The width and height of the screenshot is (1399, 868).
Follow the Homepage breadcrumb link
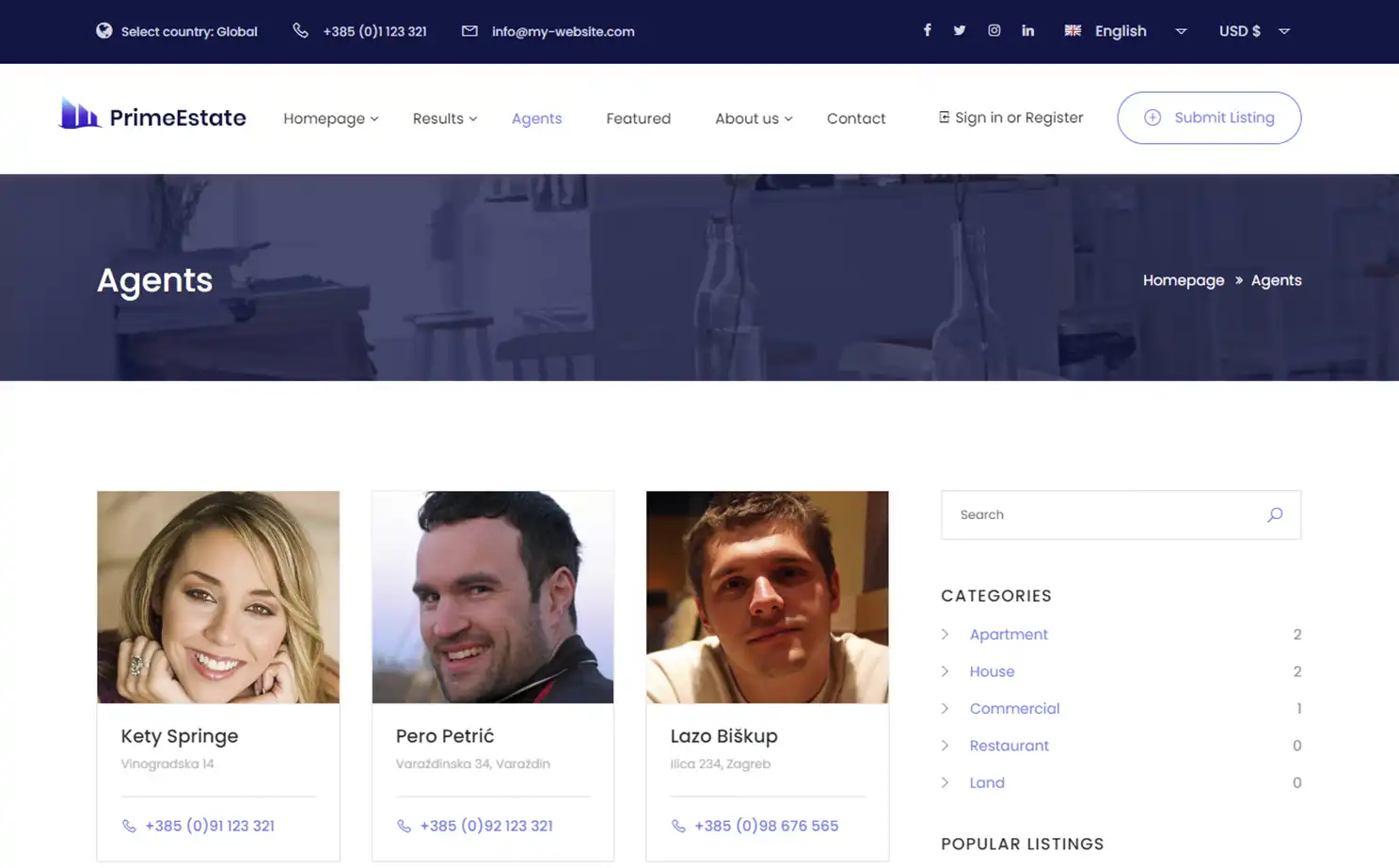click(x=1184, y=279)
